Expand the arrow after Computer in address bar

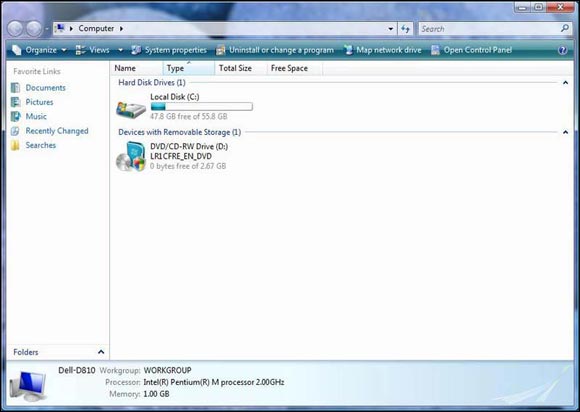click(121, 28)
